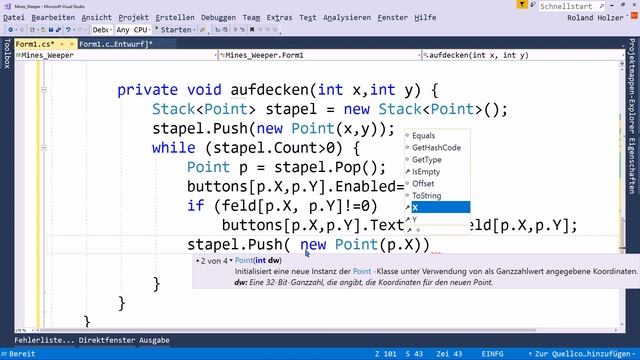The height and width of the screenshot is (360, 640).
Task: Click the Bereit status text
Action: point(22,354)
